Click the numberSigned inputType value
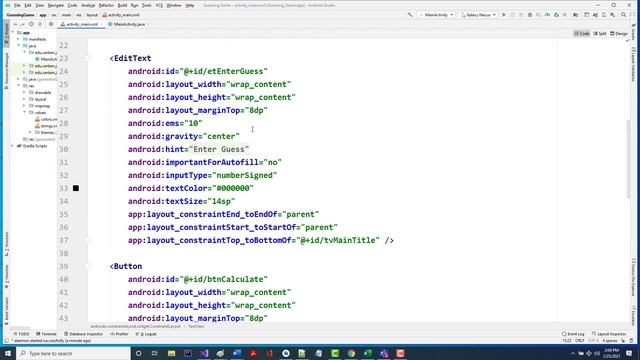Screen dimensions: 640x360 click(x=244, y=176)
